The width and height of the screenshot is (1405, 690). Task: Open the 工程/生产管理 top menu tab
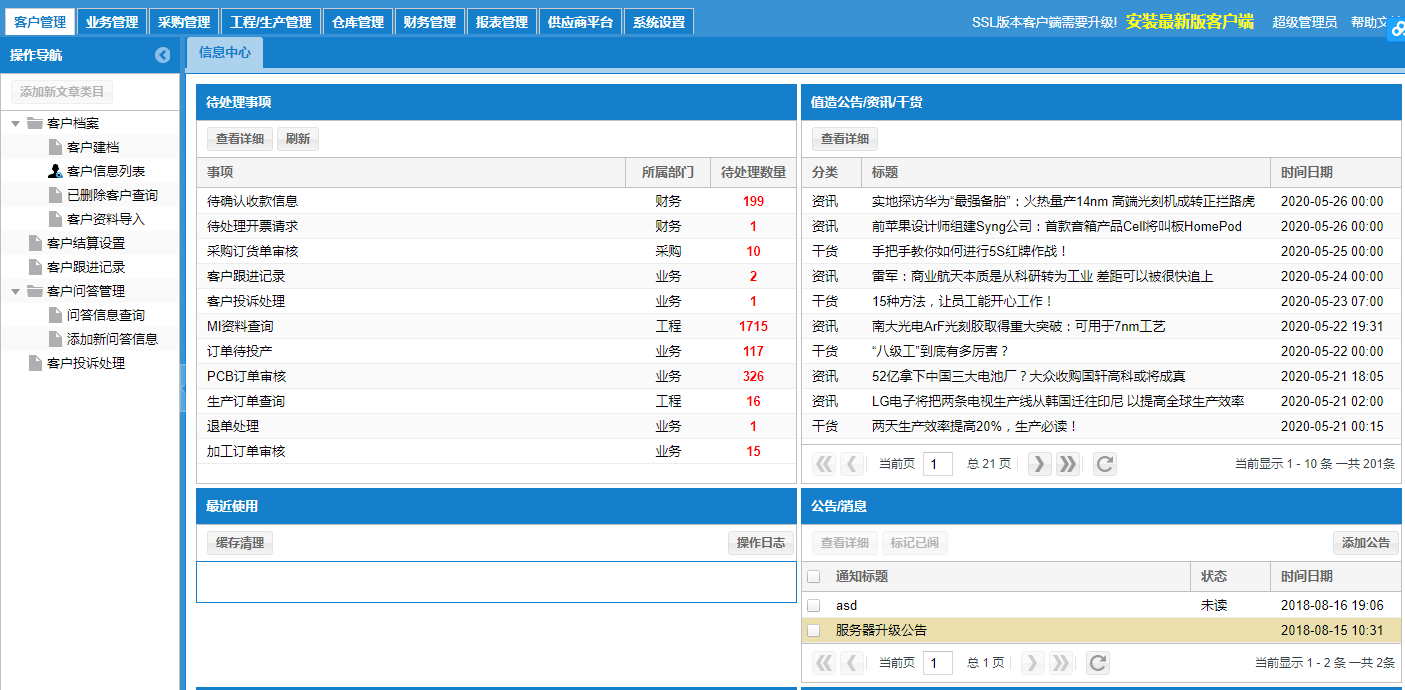point(271,22)
